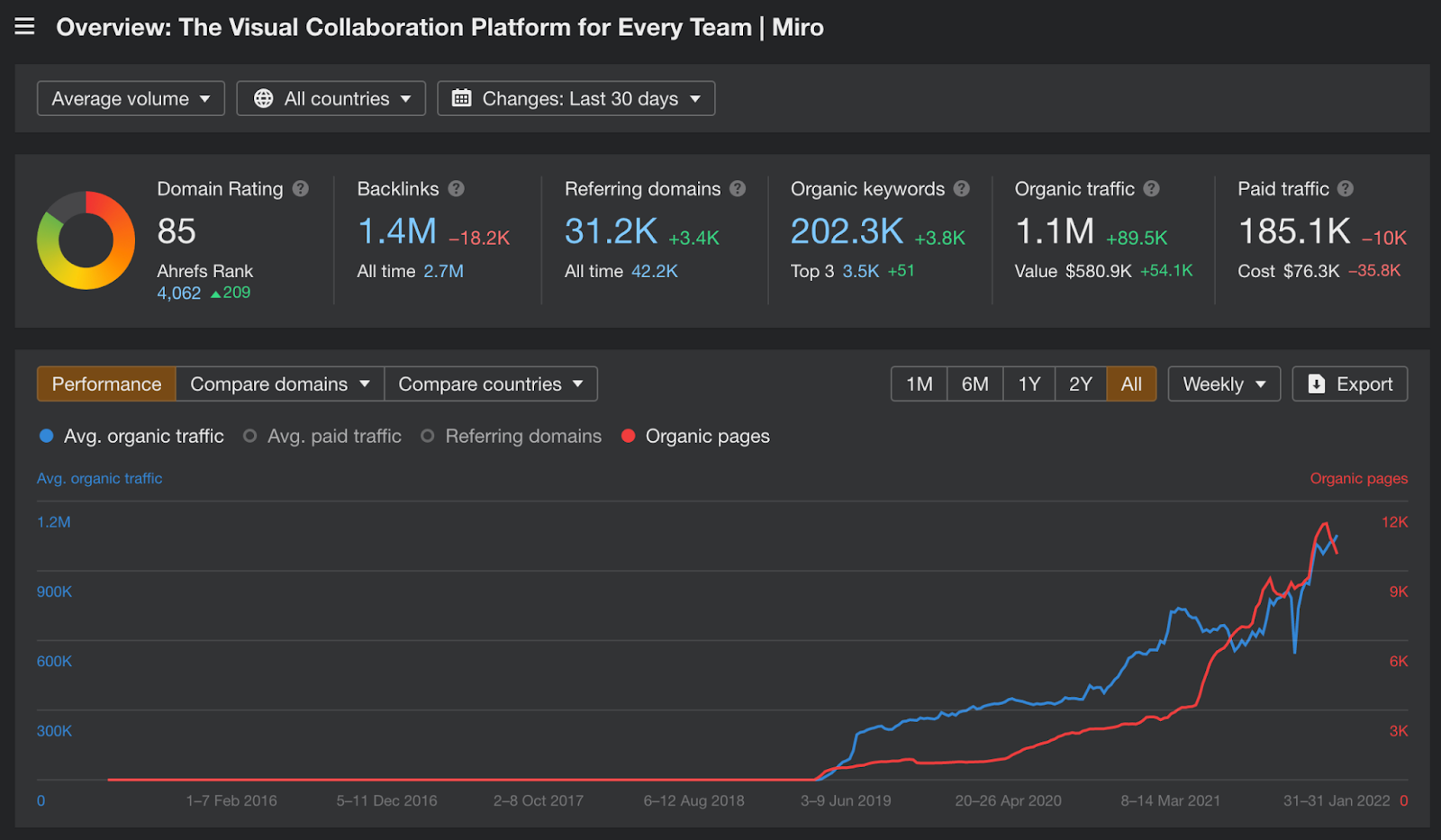
Task: Click the Export download icon
Action: (1317, 384)
